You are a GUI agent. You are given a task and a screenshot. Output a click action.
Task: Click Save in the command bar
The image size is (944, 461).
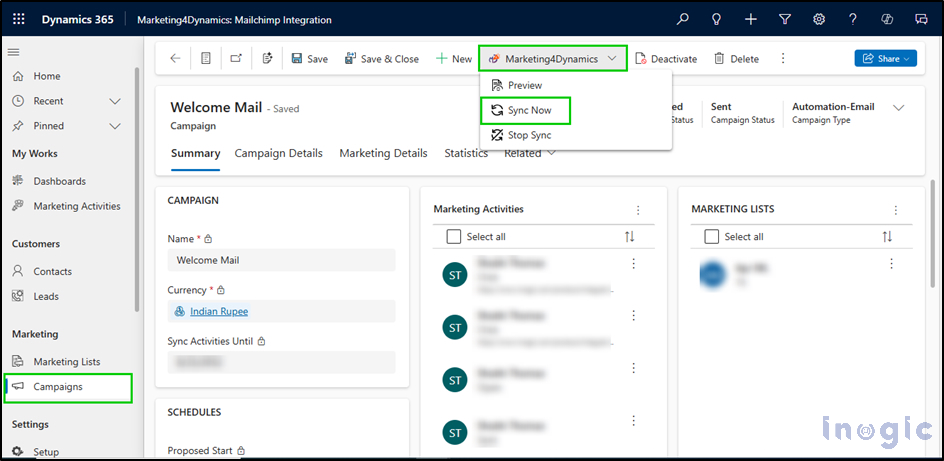point(310,59)
